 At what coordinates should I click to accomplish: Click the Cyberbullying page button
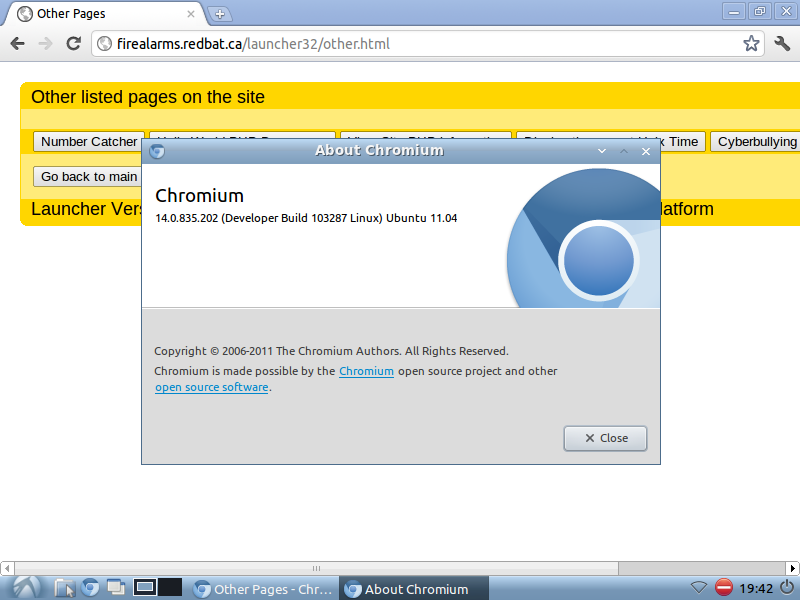point(757,141)
